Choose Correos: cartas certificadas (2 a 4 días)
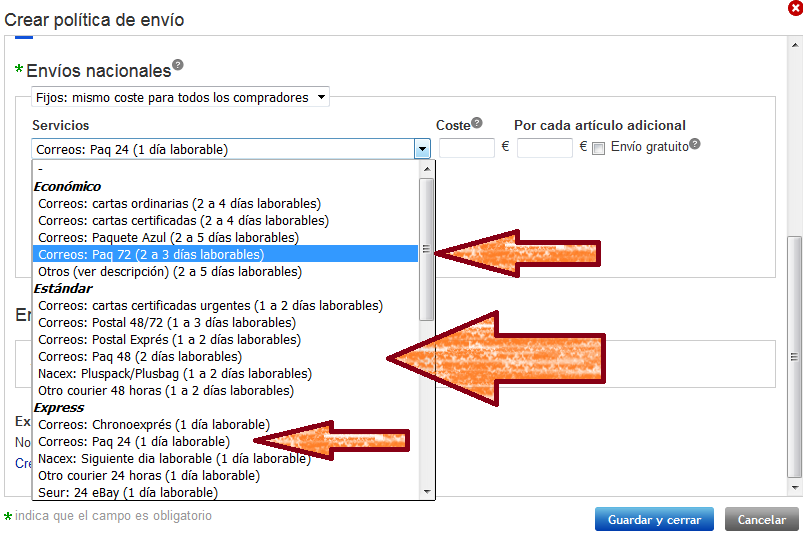This screenshot has height=535, width=803. (x=225, y=221)
